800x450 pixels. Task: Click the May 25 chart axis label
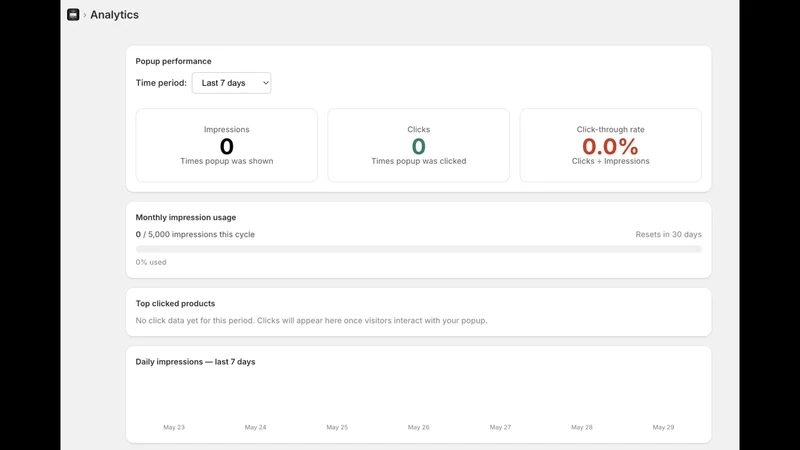[x=337, y=427]
